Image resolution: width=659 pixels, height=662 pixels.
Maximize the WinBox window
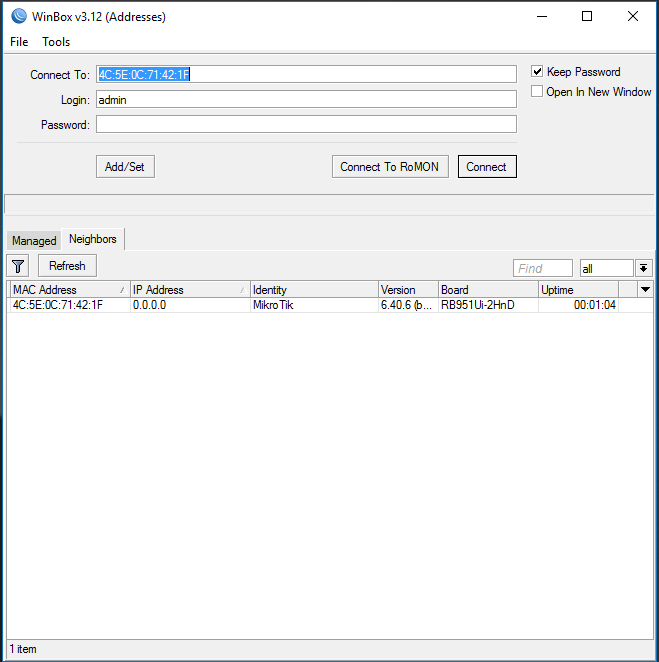click(x=587, y=16)
